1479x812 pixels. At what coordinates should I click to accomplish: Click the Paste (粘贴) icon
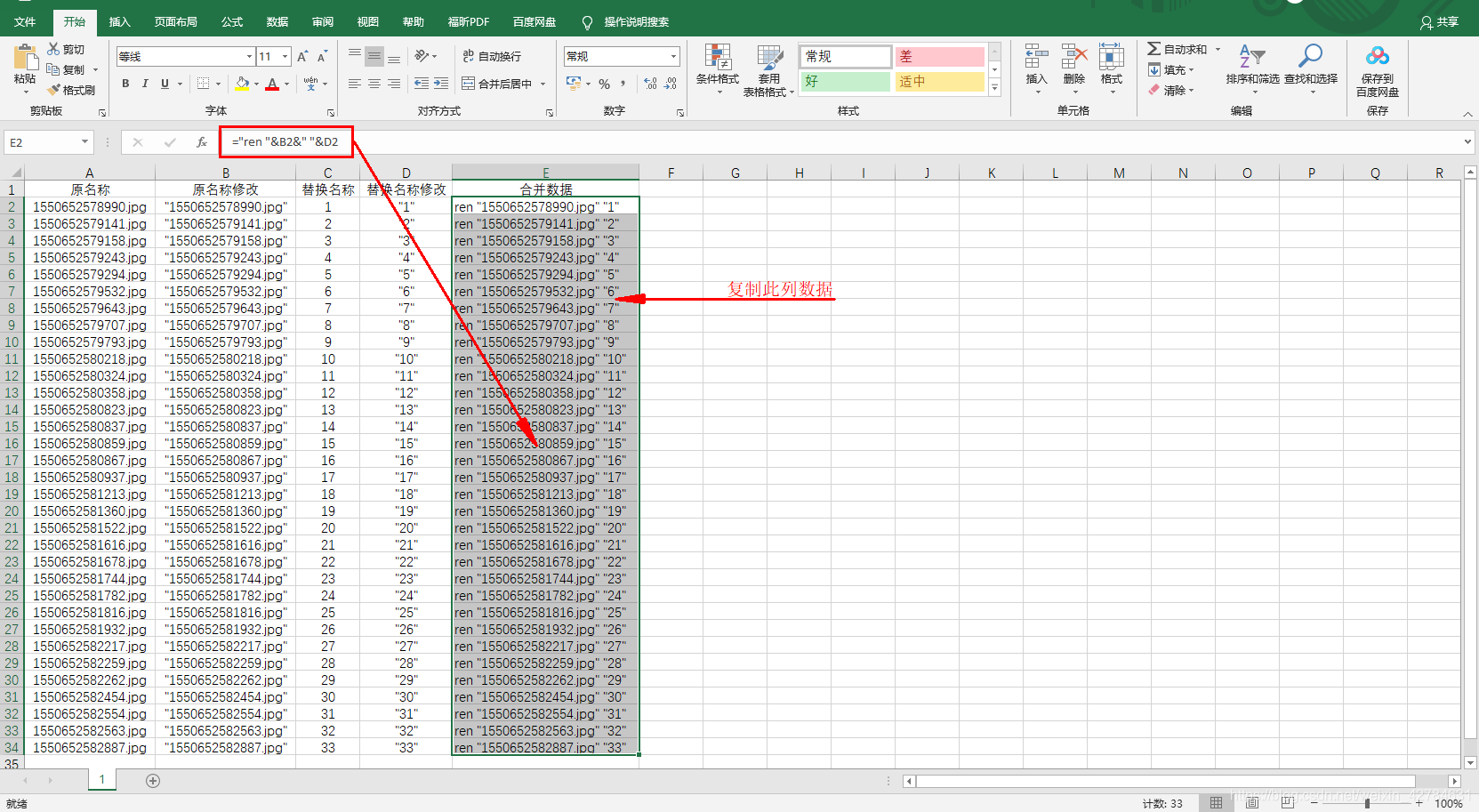click(x=24, y=59)
